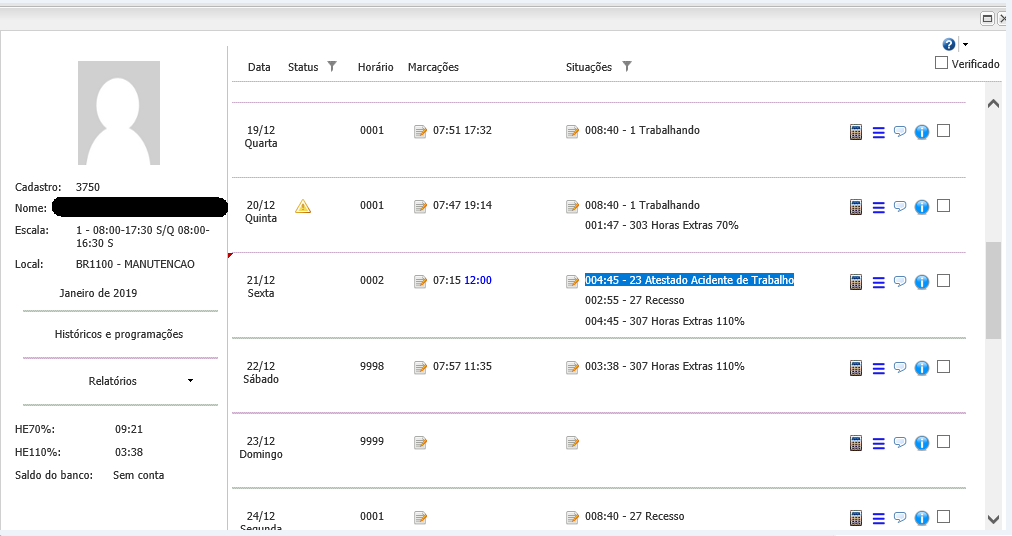Open comment bubble for 19/12 row

pyautogui.click(x=900, y=132)
